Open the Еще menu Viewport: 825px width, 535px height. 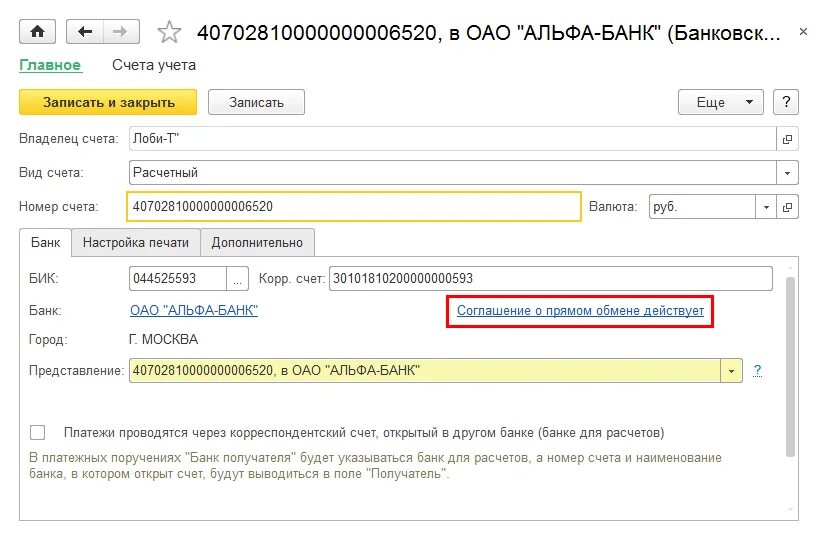720,102
